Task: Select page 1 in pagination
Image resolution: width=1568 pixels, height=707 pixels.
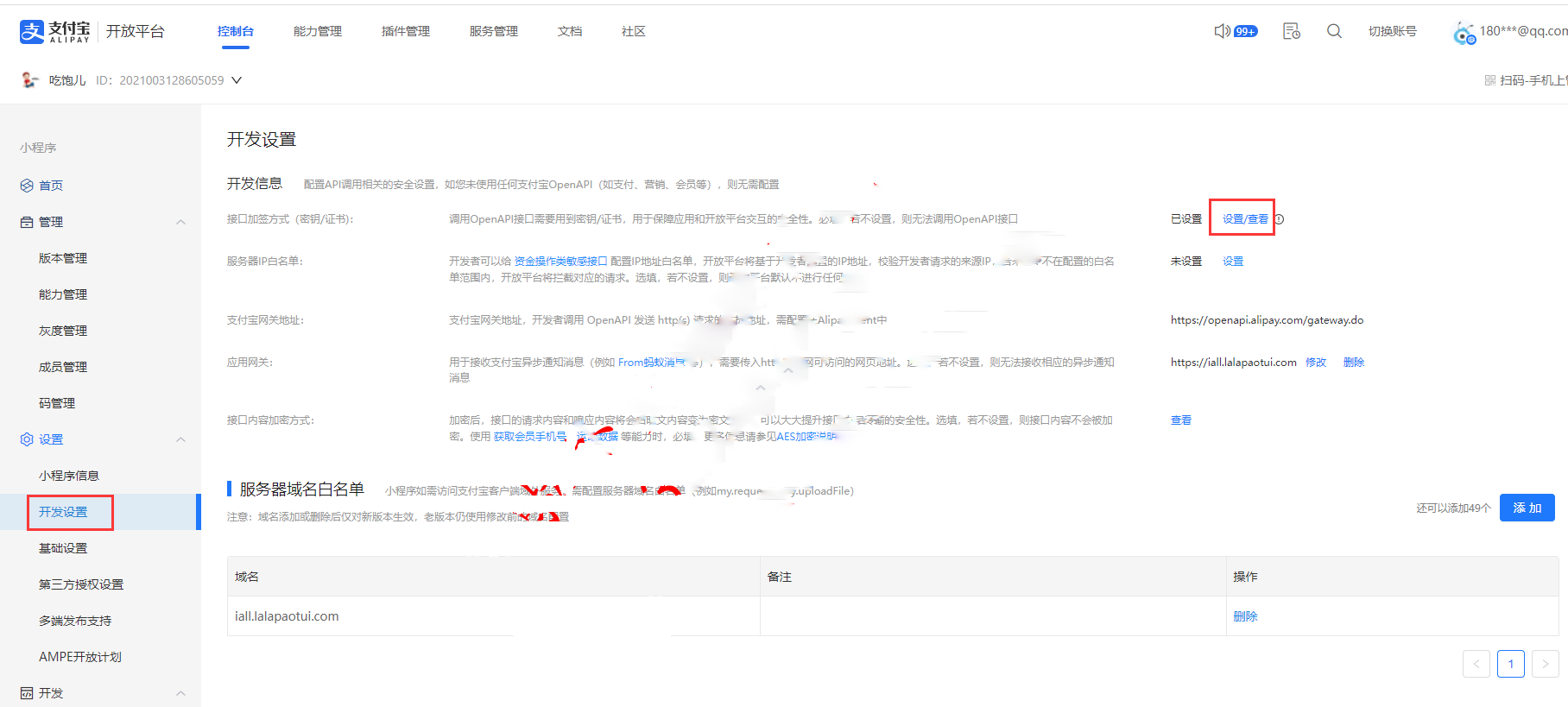Action: [1511, 664]
